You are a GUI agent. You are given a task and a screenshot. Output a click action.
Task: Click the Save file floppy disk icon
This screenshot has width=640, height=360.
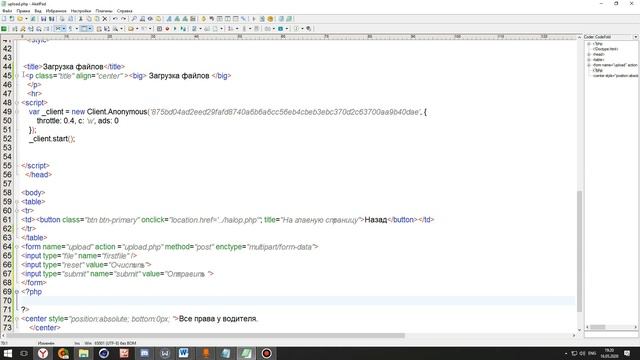click(x=43, y=19)
